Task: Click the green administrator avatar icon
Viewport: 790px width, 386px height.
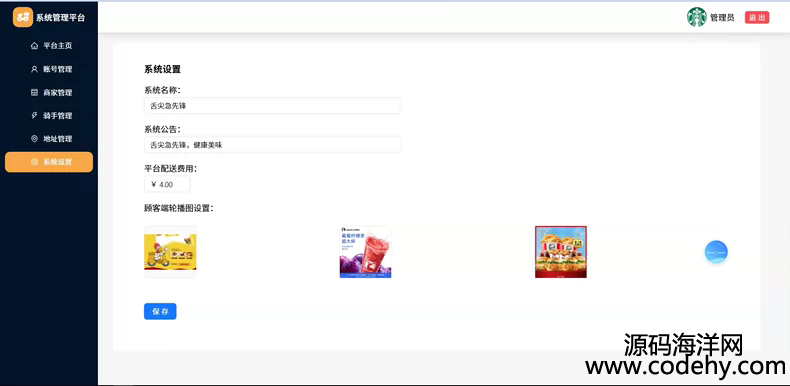Action: tap(696, 17)
